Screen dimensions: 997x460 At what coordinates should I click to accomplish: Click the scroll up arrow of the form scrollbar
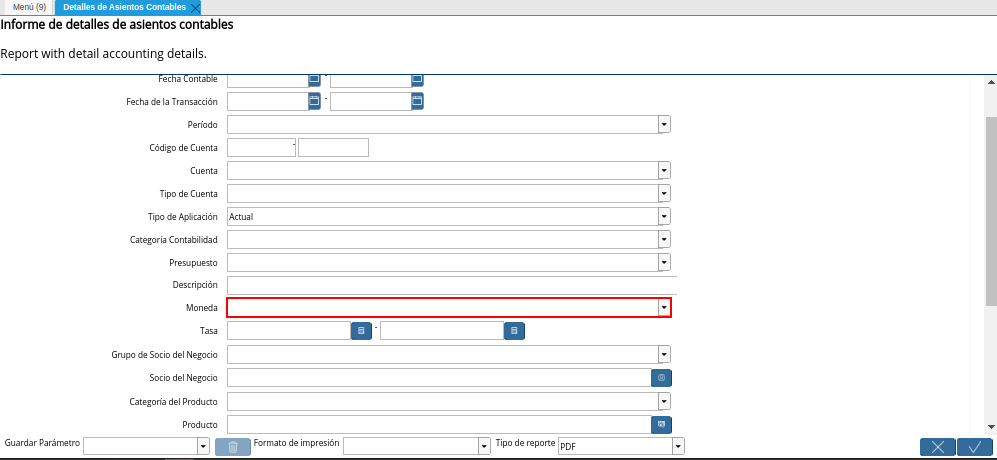click(991, 81)
